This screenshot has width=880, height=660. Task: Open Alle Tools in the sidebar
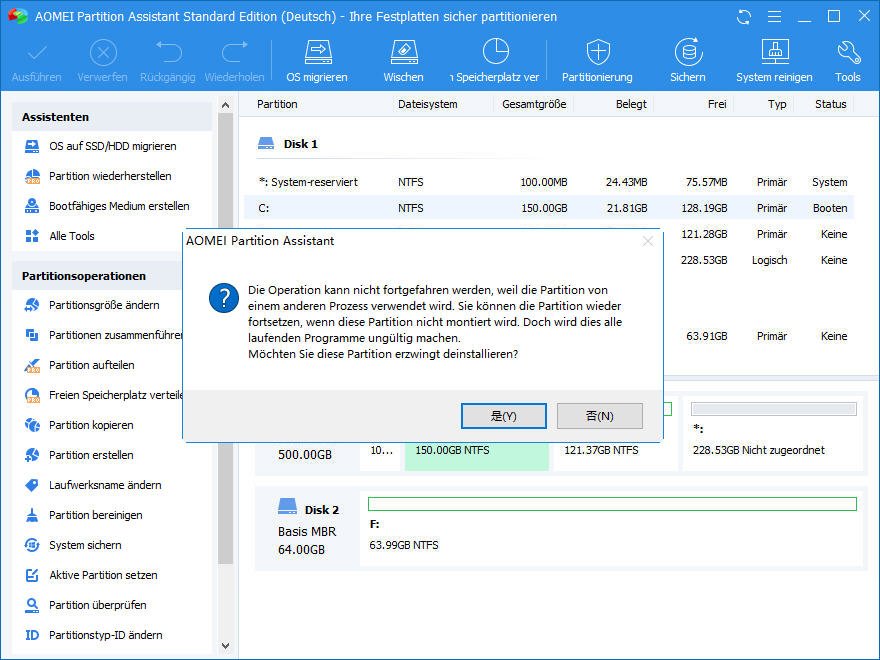click(72, 236)
